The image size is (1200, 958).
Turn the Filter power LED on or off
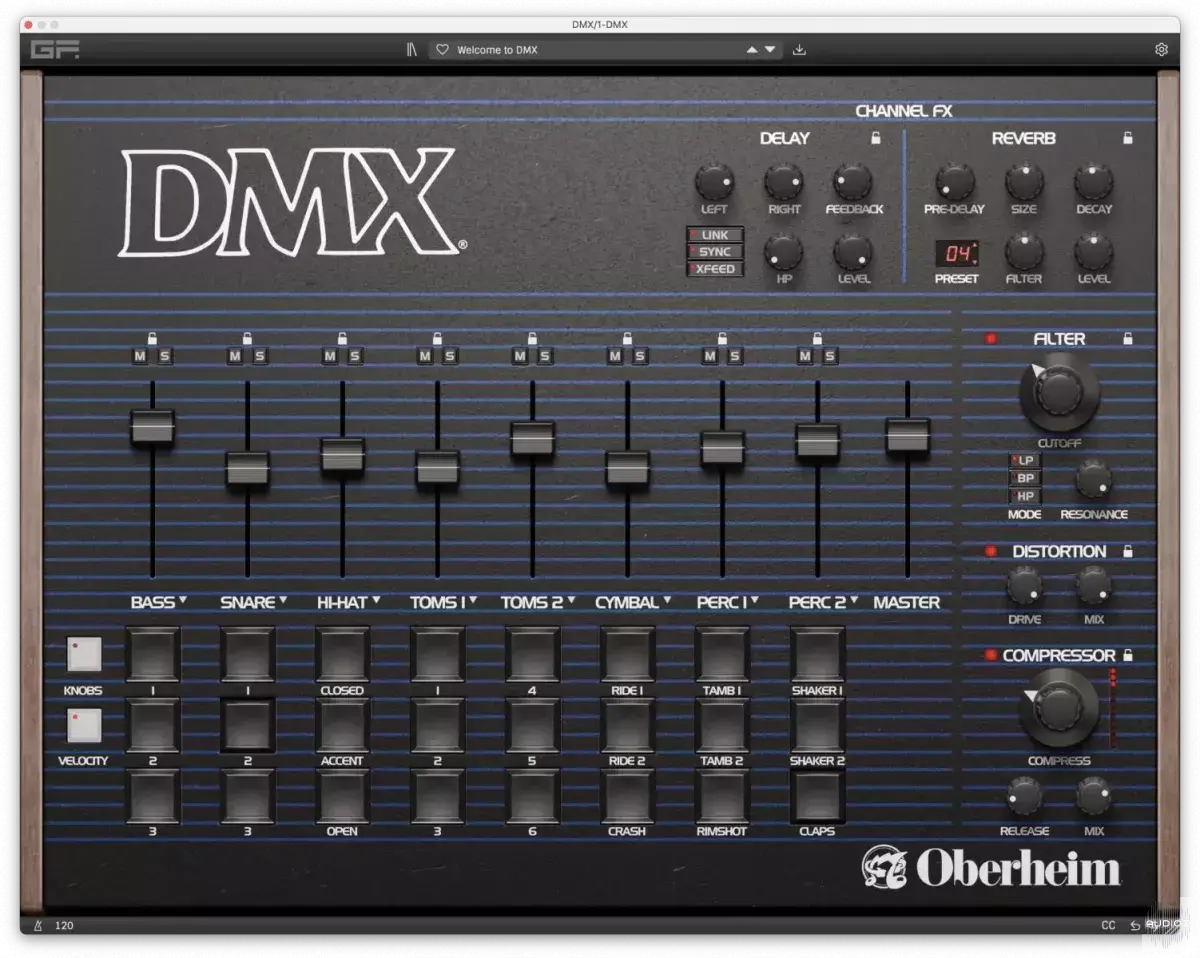[x=992, y=339]
